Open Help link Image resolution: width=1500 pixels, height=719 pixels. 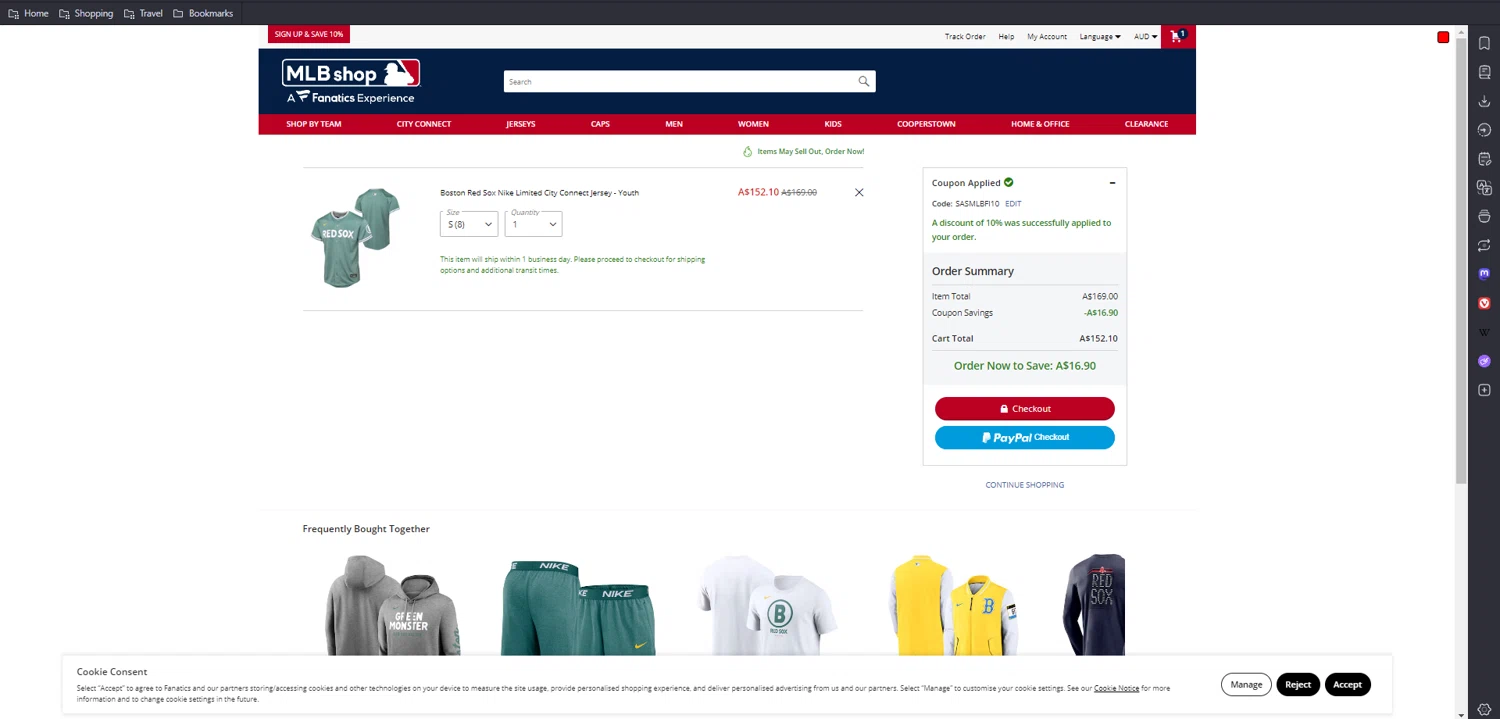coord(1006,37)
